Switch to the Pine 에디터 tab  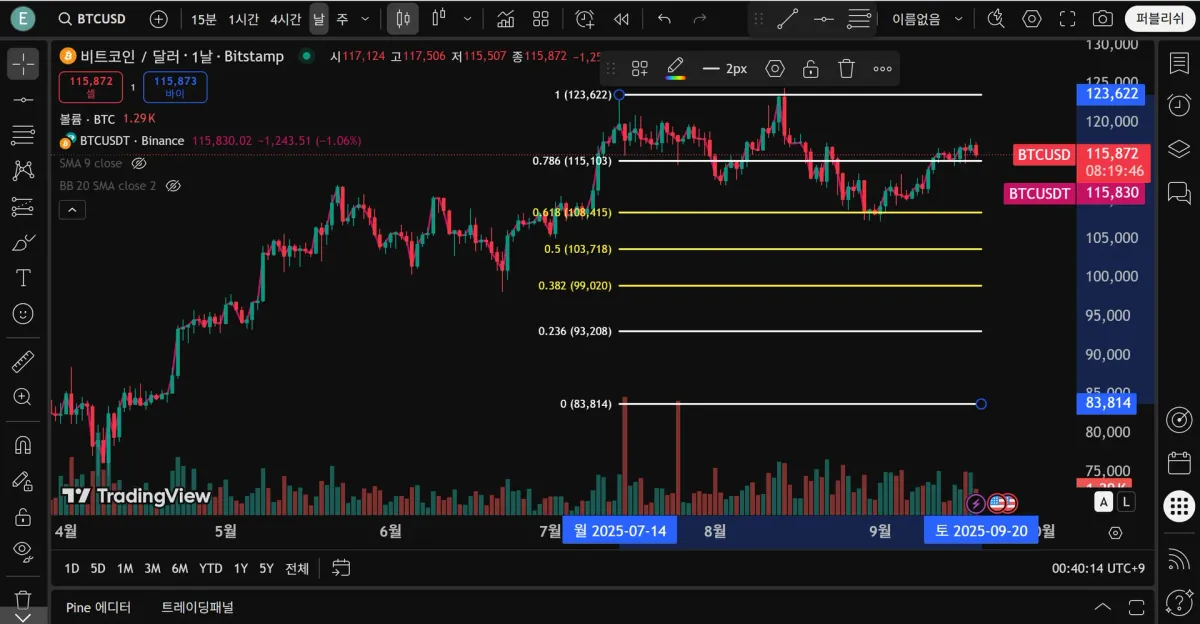(98, 607)
